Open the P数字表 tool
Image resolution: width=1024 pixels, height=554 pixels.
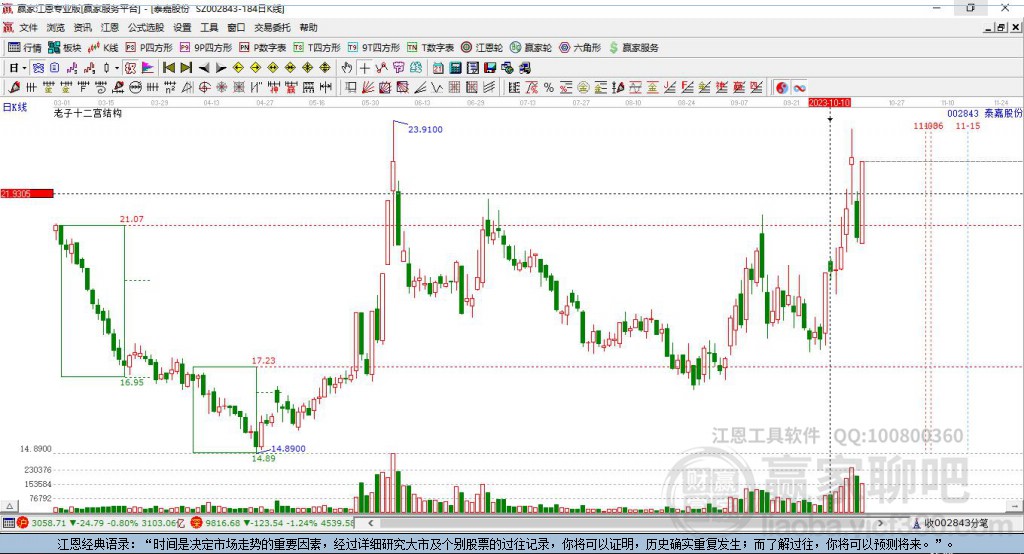pyautogui.click(x=263, y=48)
